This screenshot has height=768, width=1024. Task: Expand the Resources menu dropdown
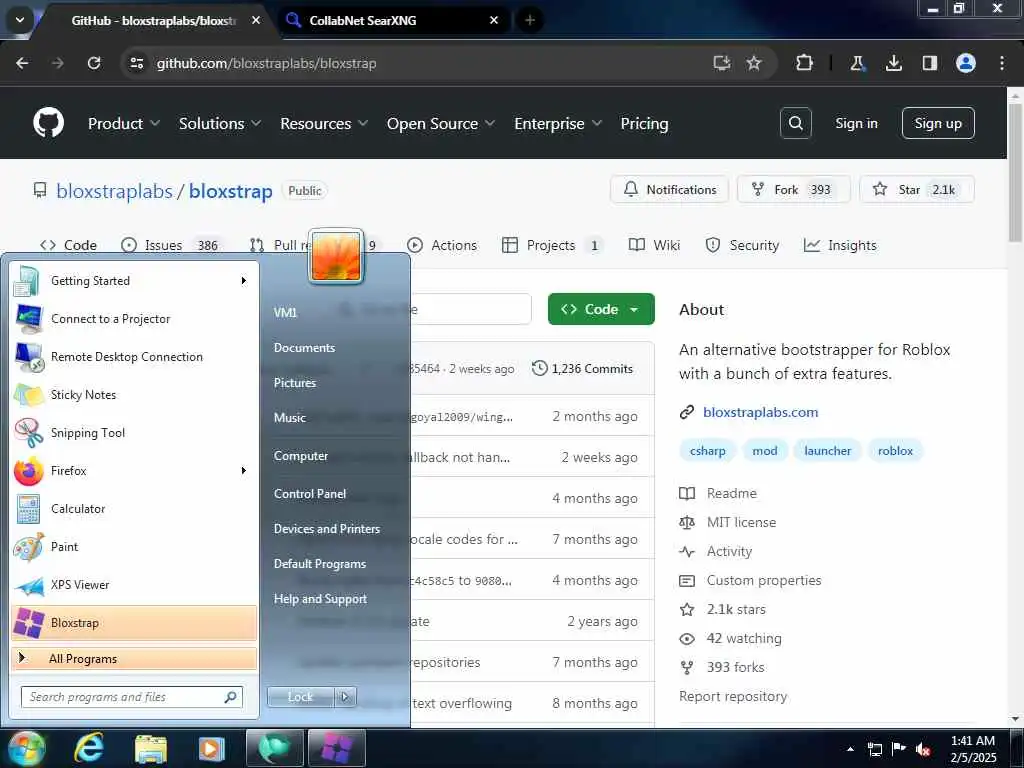click(324, 123)
